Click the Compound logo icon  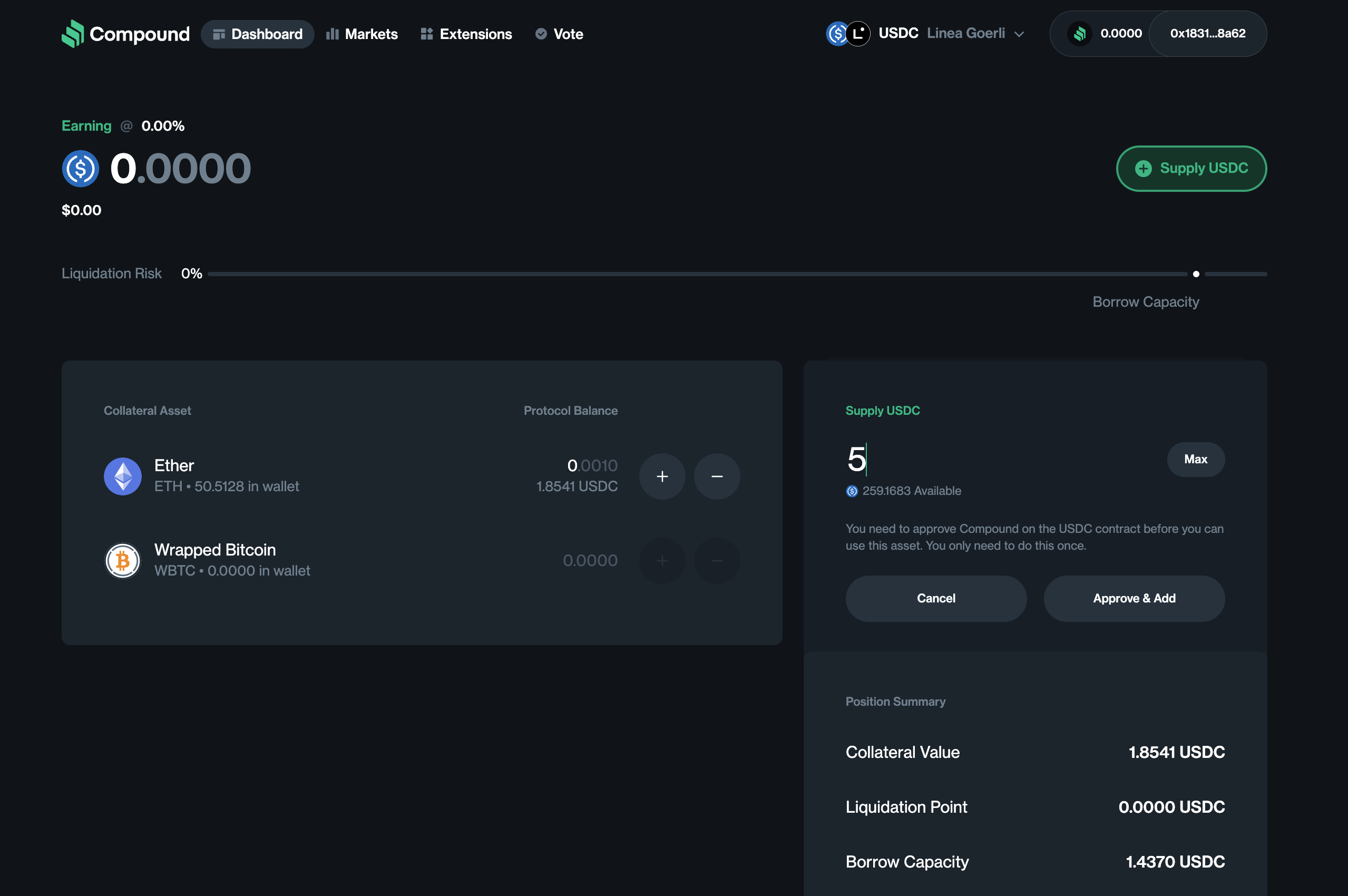point(73,34)
